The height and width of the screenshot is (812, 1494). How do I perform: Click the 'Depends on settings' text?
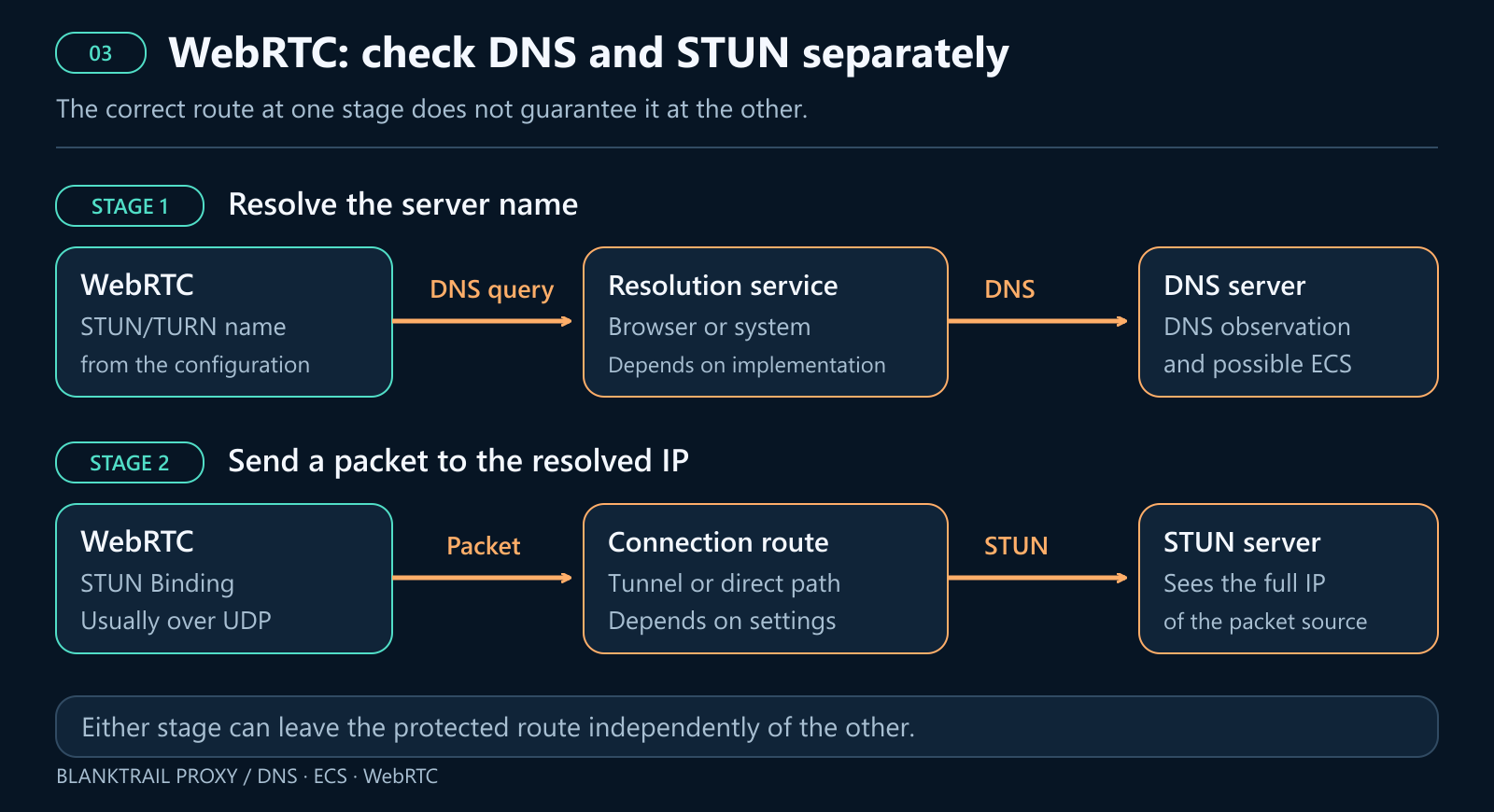coord(722,621)
